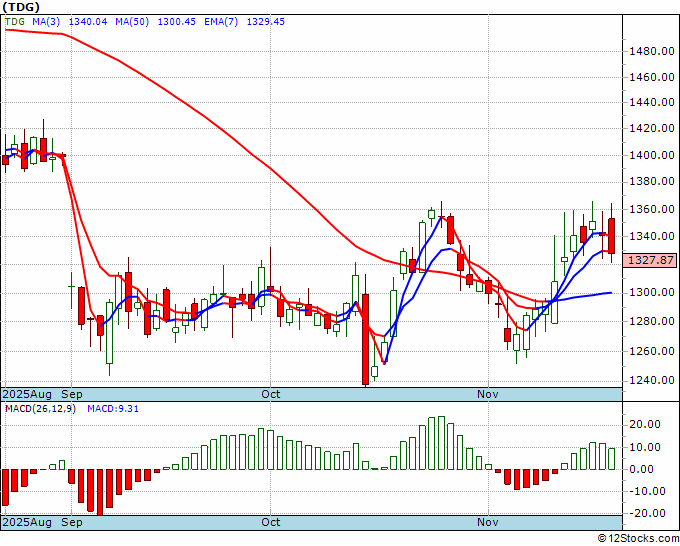This screenshot has width=680, height=546.
Task: Click Oct on the price chart date axis
Action: coord(271,395)
